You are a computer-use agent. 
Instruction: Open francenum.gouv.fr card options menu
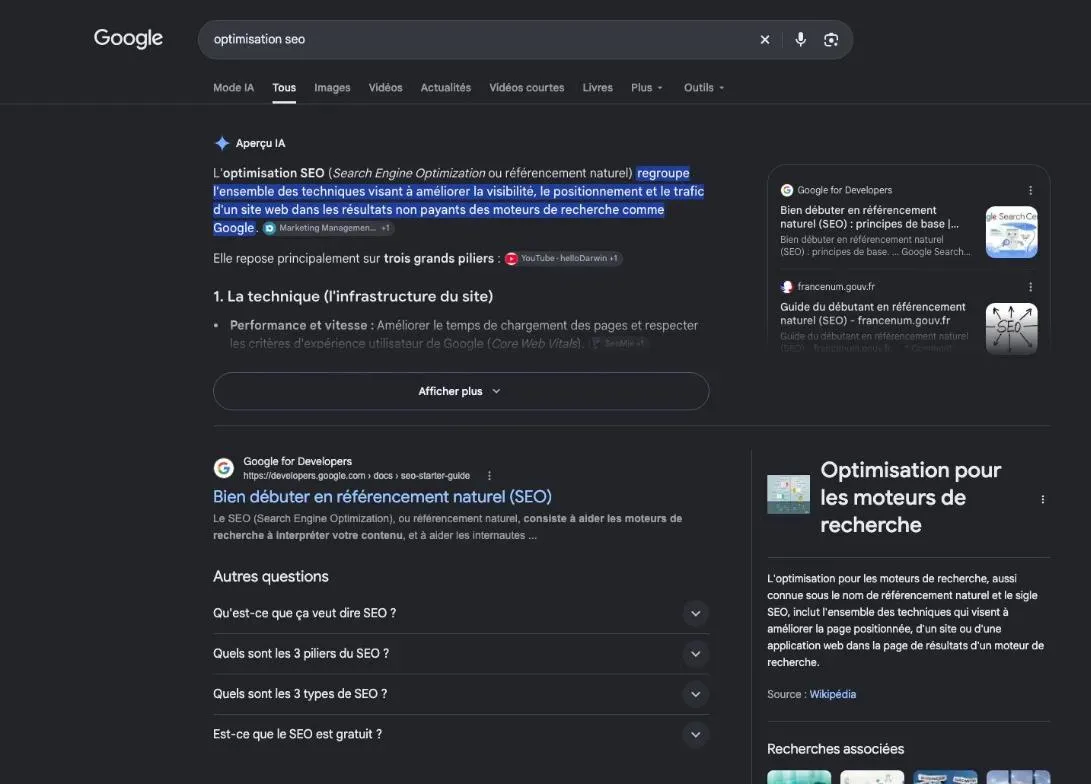[1030, 287]
